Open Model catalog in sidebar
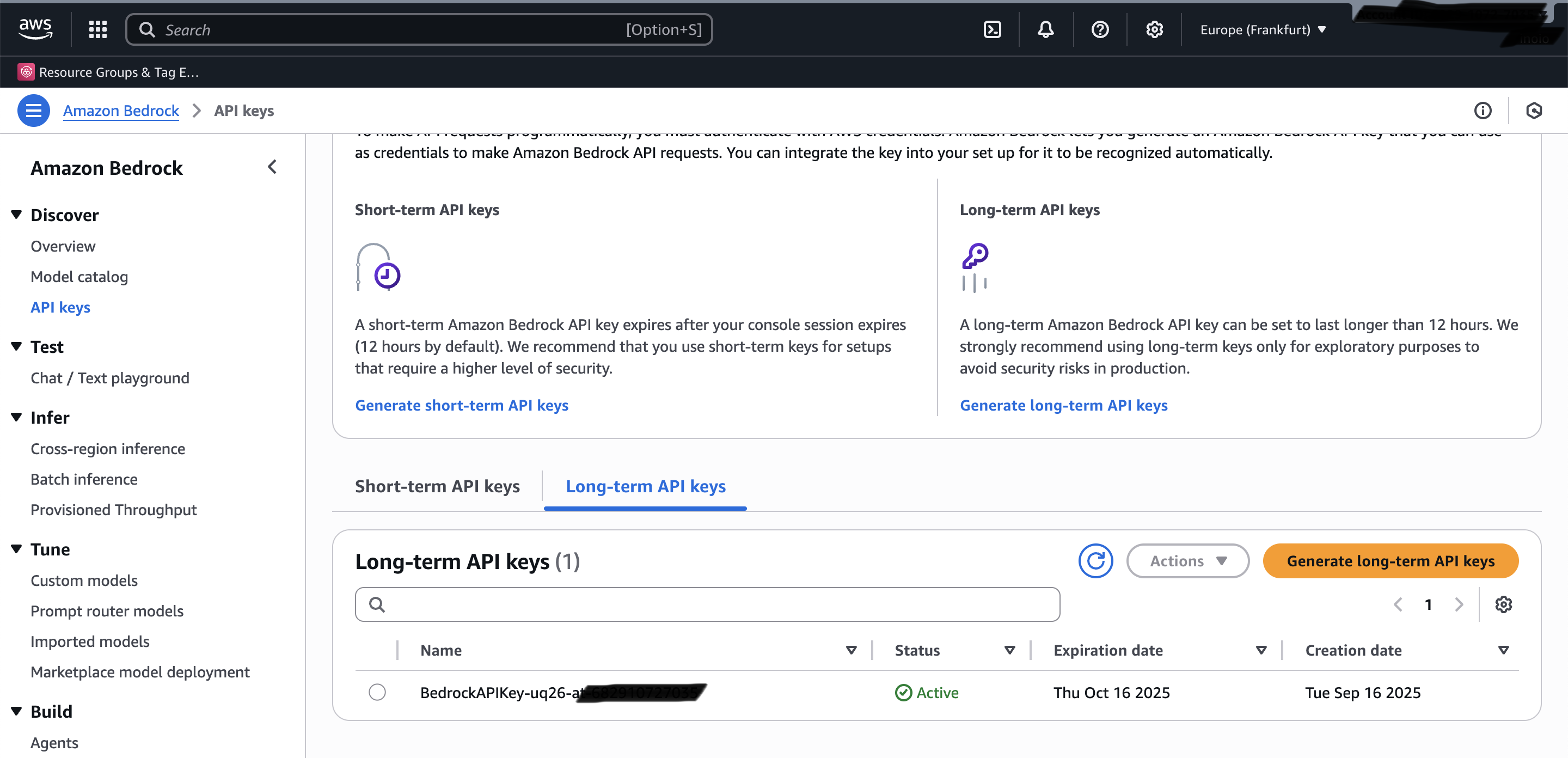Viewport: 1568px width, 758px height. 79,277
